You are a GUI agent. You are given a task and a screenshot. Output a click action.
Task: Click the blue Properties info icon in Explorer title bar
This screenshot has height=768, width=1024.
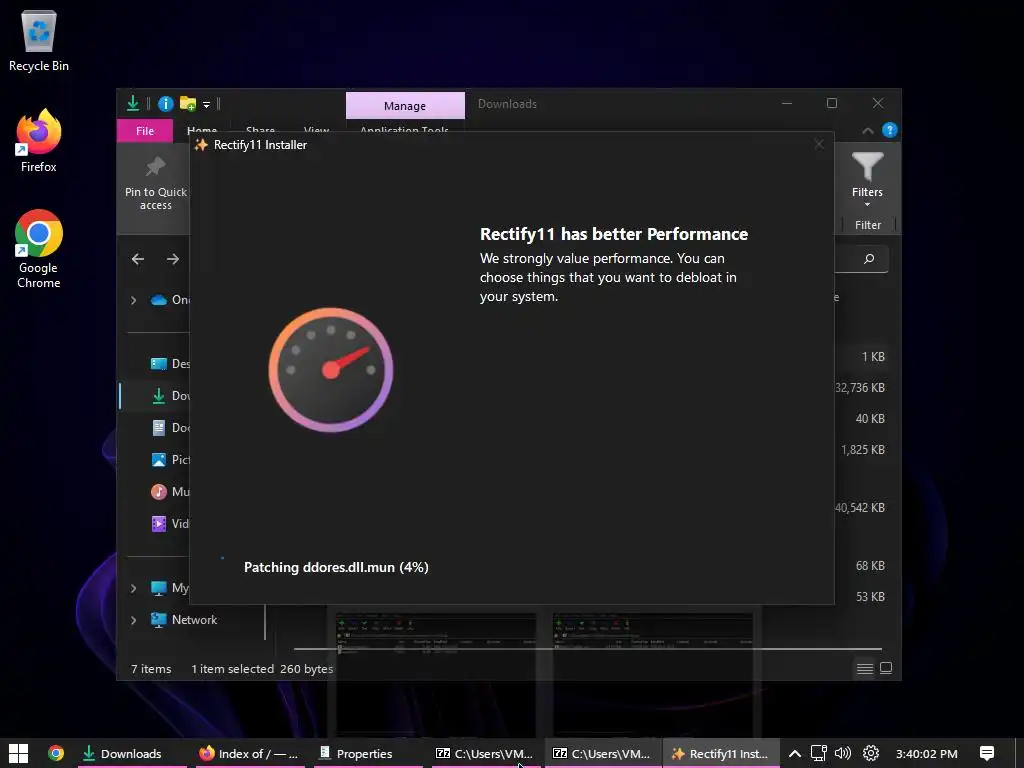click(165, 103)
